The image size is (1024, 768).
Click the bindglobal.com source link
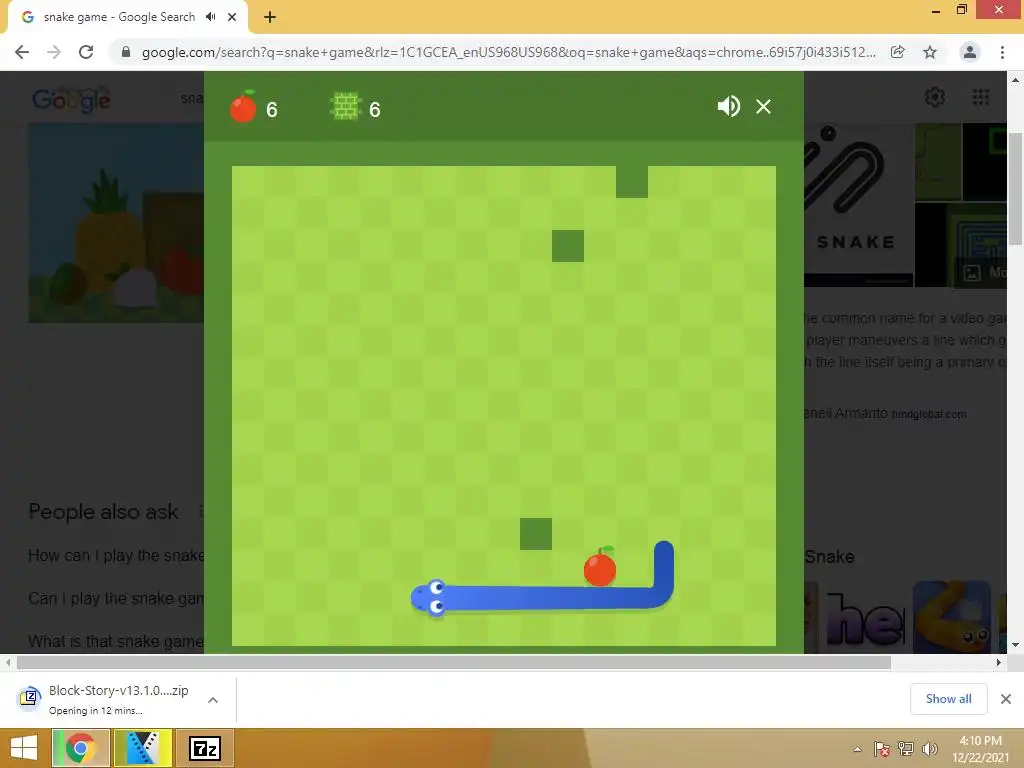pyautogui.click(x=929, y=414)
